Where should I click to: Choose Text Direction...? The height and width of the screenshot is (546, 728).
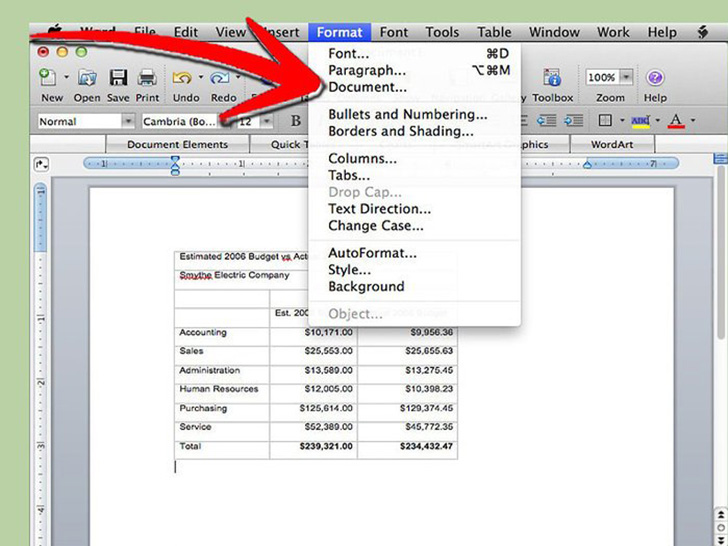(415, 209)
